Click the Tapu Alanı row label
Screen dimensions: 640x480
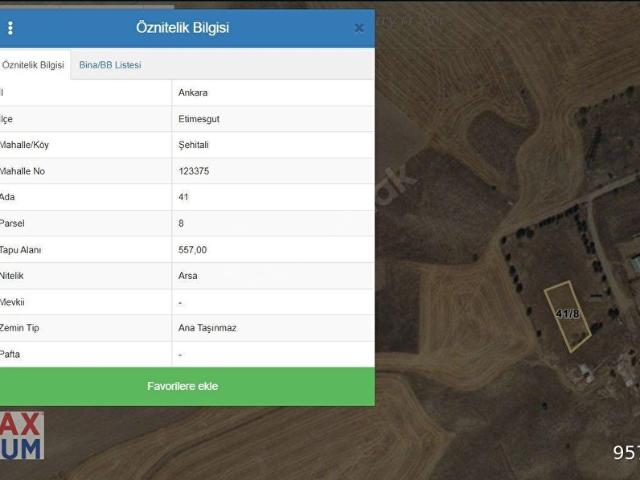(x=20, y=250)
